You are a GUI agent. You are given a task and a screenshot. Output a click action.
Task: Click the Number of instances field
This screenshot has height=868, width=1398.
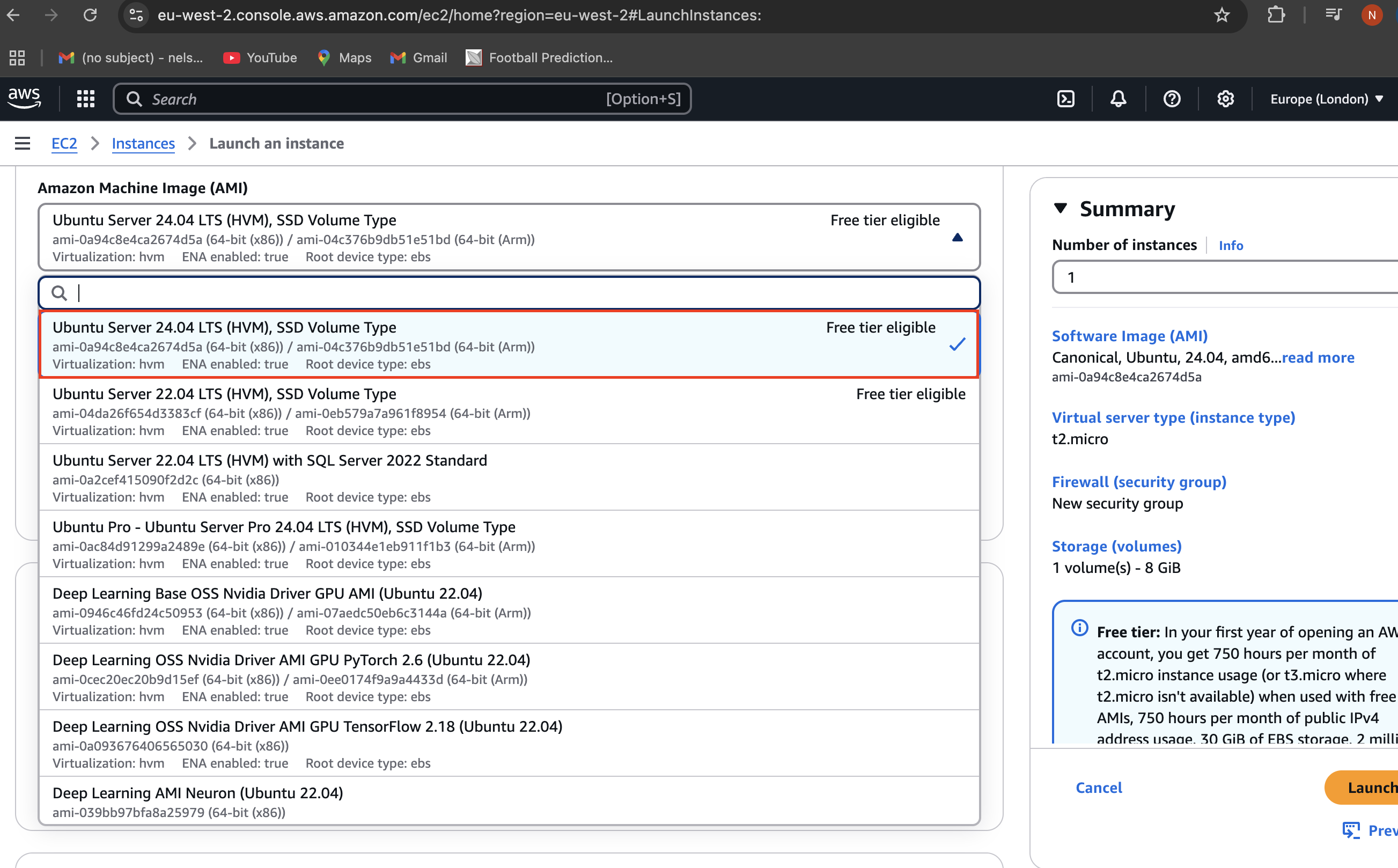[x=1225, y=277]
